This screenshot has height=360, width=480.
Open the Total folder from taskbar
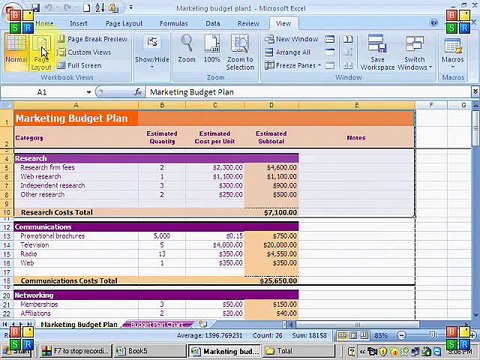pos(299,351)
